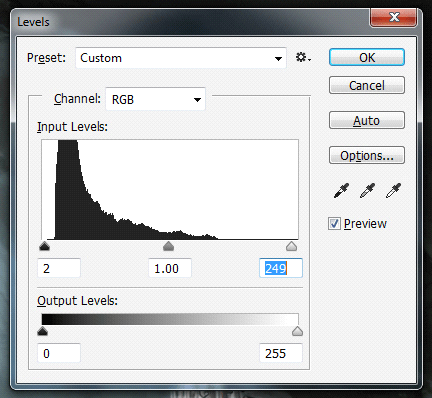Image resolution: width=432 pixels, height=398 pixels.
Task: Click the gamma field showing 1.00
Action: [170, 268]
